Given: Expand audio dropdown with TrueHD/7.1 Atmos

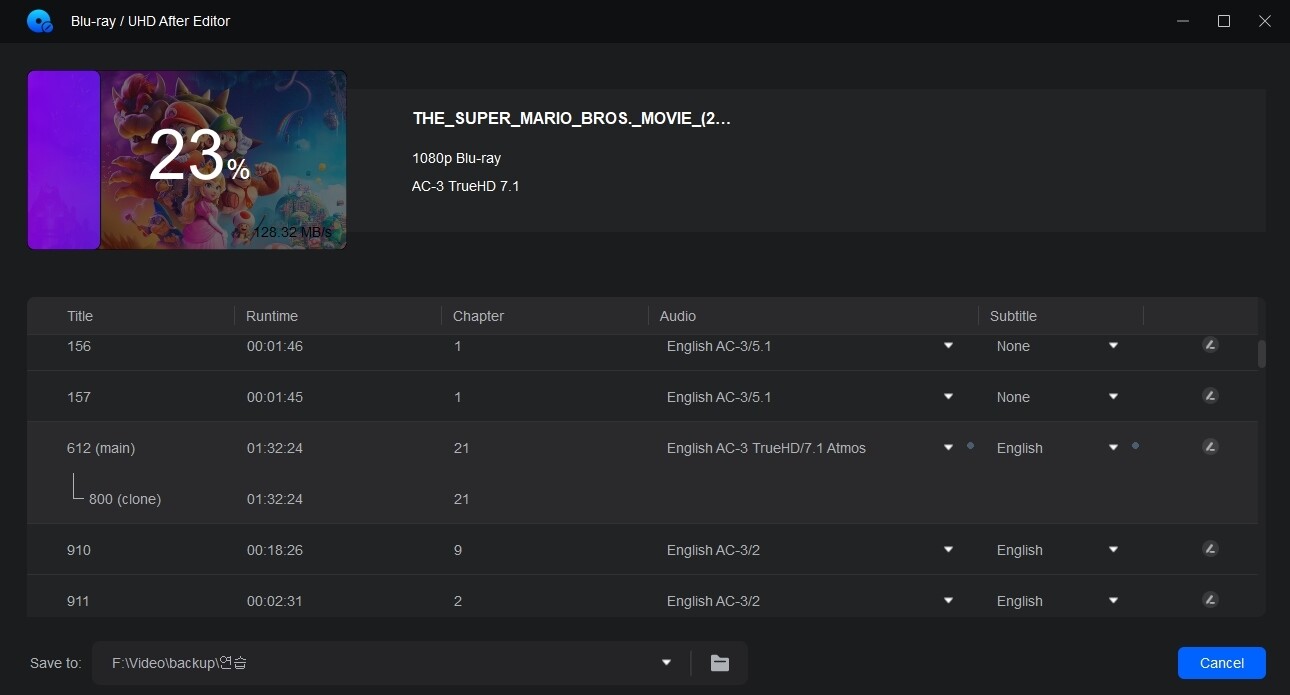Looking at the screenshot, I should coord(948,448).
